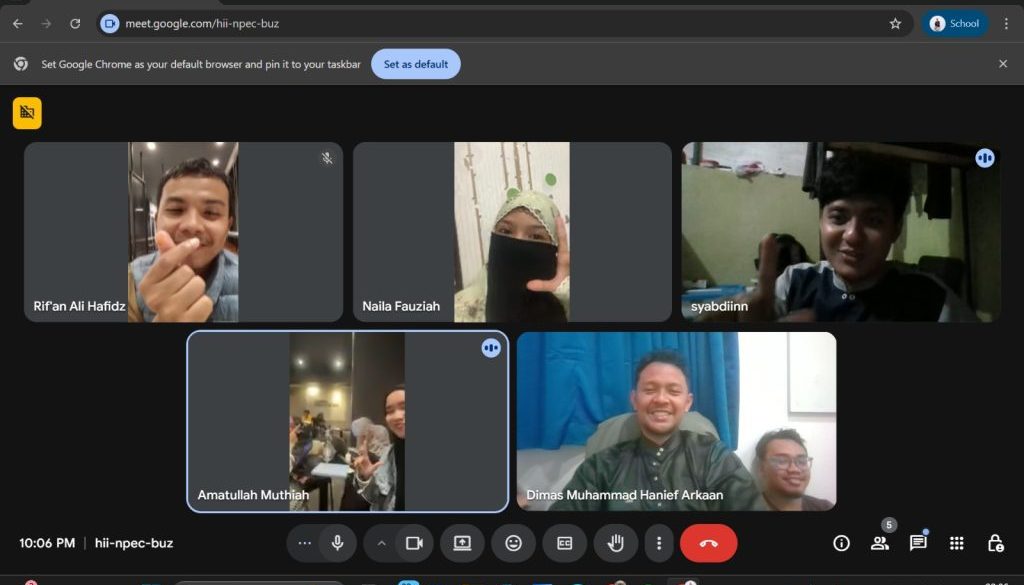Open the chat with everyone icon
The image size is (1024, 585).
[918, 543]
